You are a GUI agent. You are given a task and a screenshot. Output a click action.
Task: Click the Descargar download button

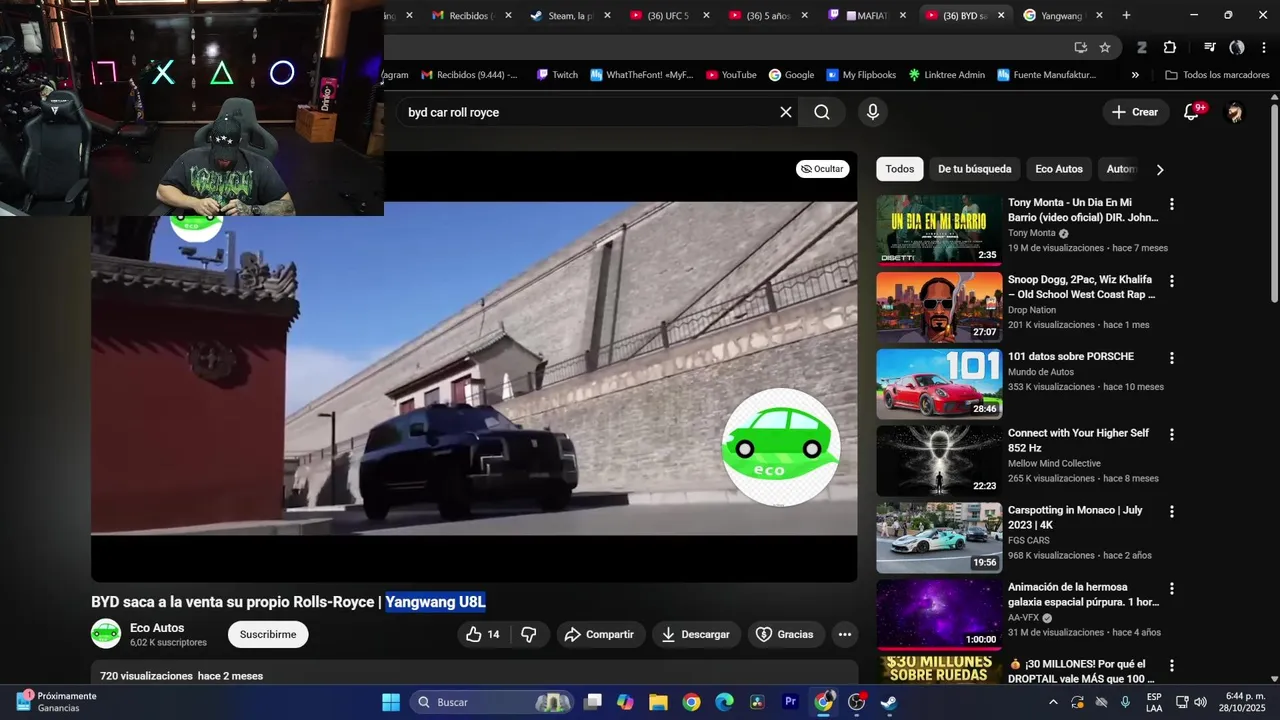696,634
